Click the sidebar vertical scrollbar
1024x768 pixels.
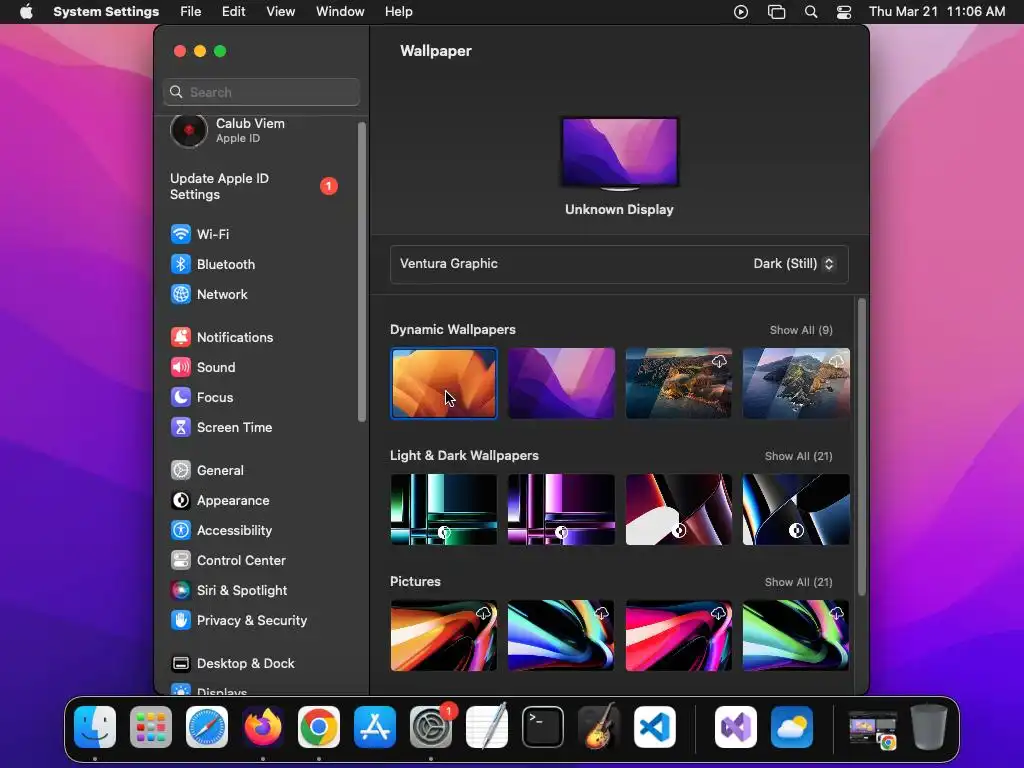[362, 272]
